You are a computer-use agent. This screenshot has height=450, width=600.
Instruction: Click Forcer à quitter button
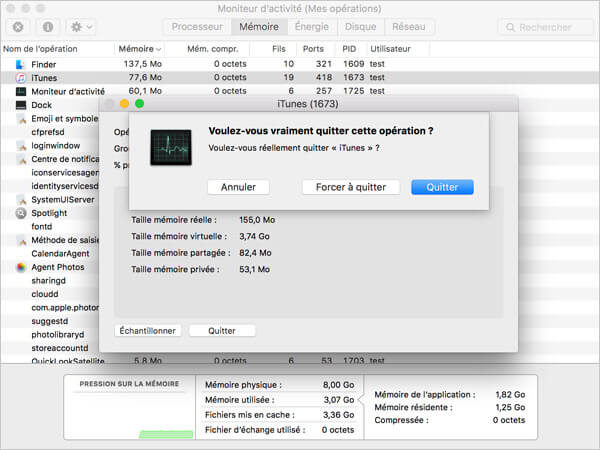(x=351, y=187)
